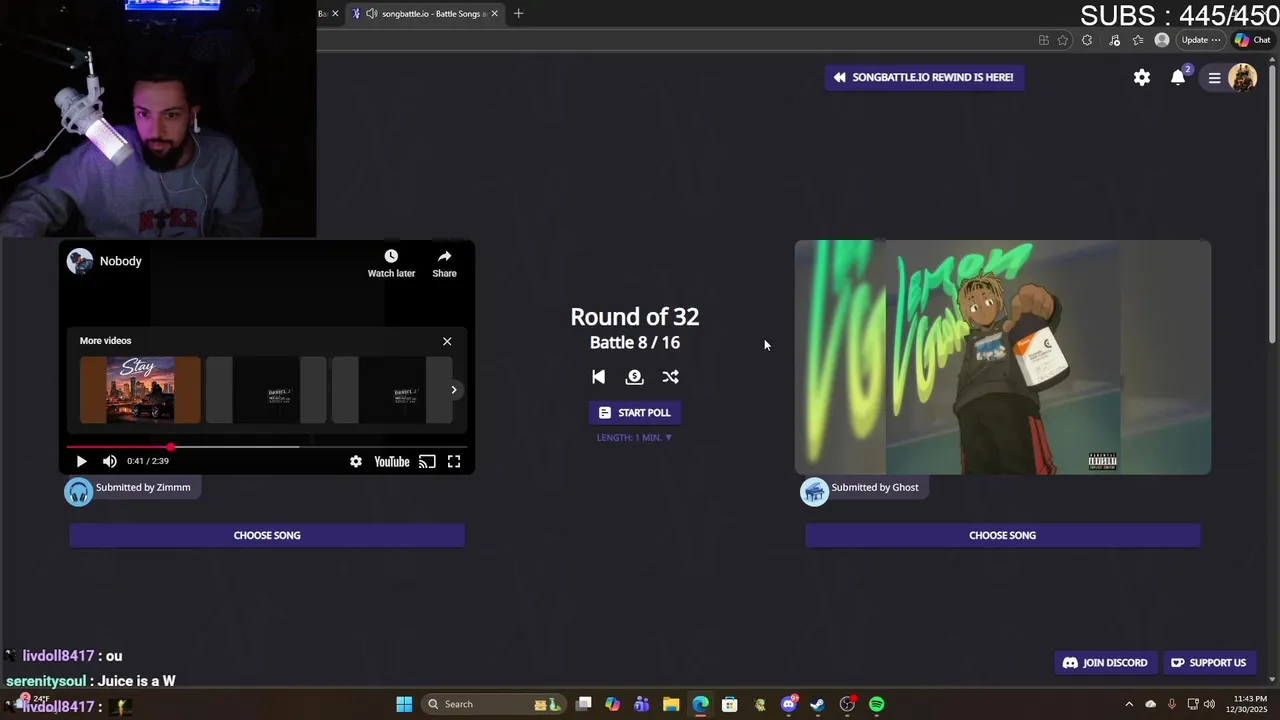Expand poll length dropdown

tap(634, 437)
